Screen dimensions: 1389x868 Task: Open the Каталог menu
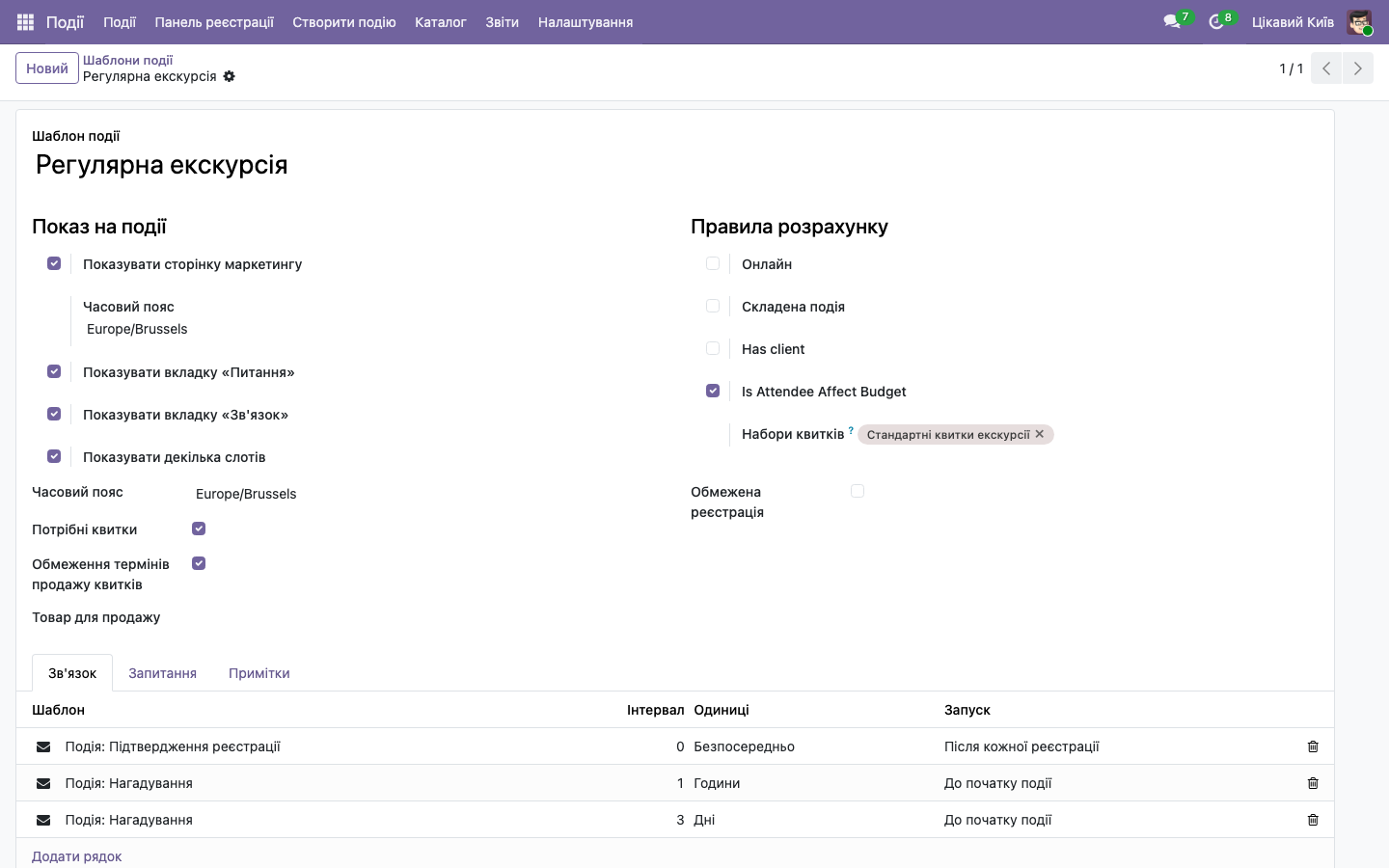441,22
